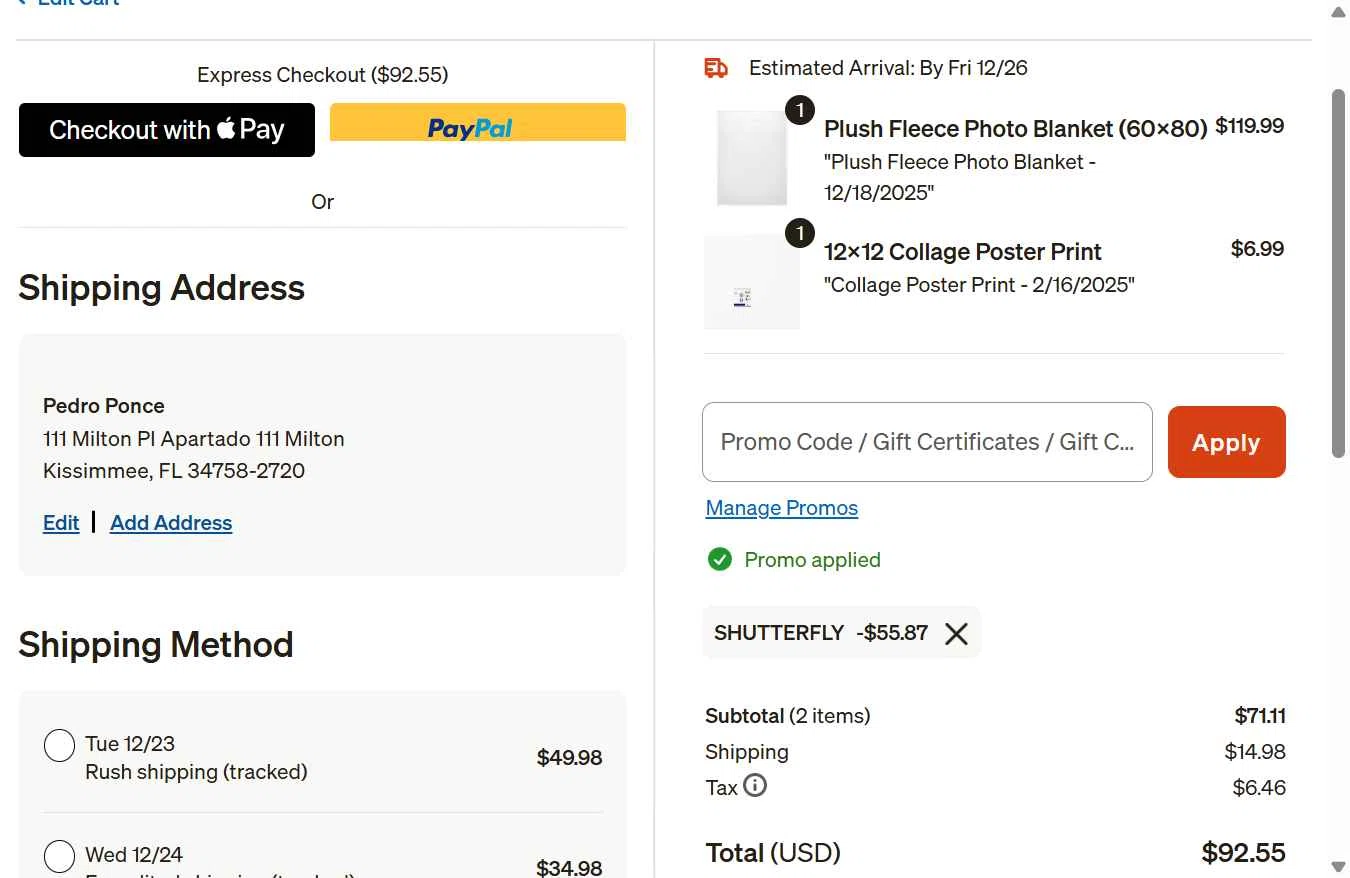Remove the SHUTTERFLY promo code
Image resolution: width=1350 pixels, height=878 pixels.
pos(956,633)
